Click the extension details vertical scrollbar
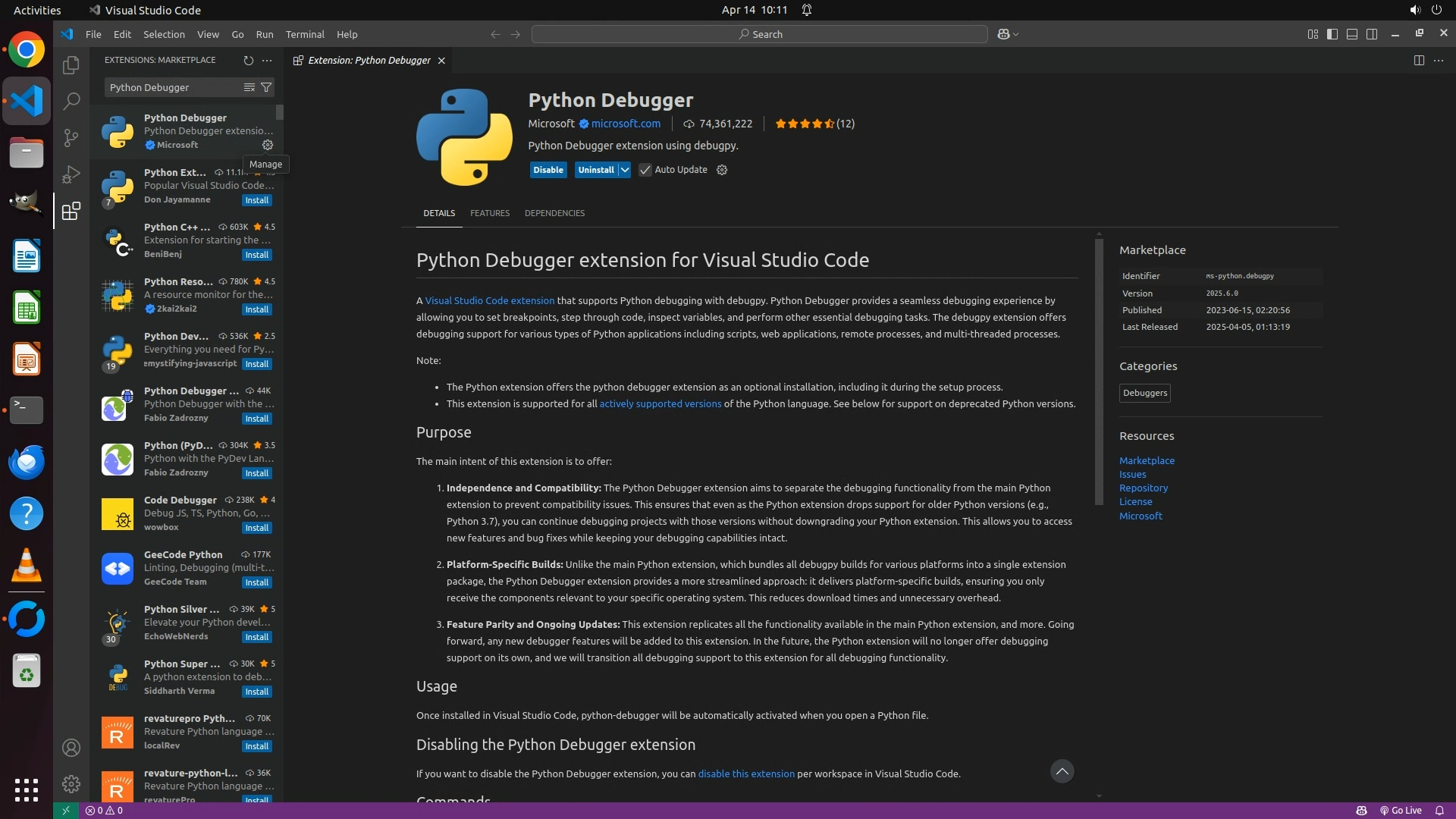This screenshot has height=819, width=1456. 1099,372
